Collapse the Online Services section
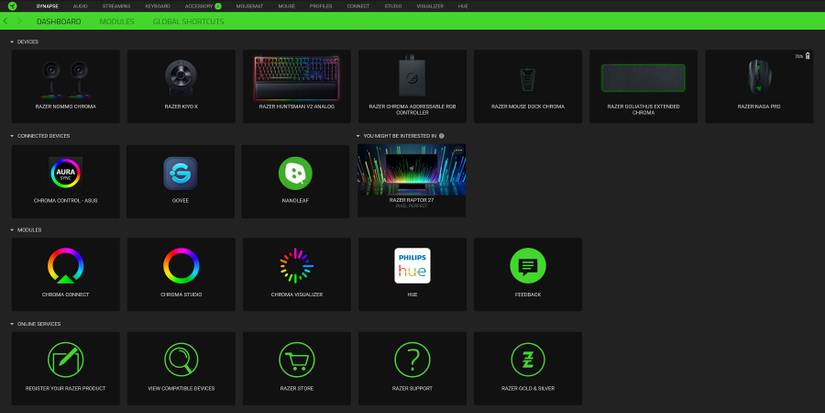Screen dimensions: 825x413 12,324
